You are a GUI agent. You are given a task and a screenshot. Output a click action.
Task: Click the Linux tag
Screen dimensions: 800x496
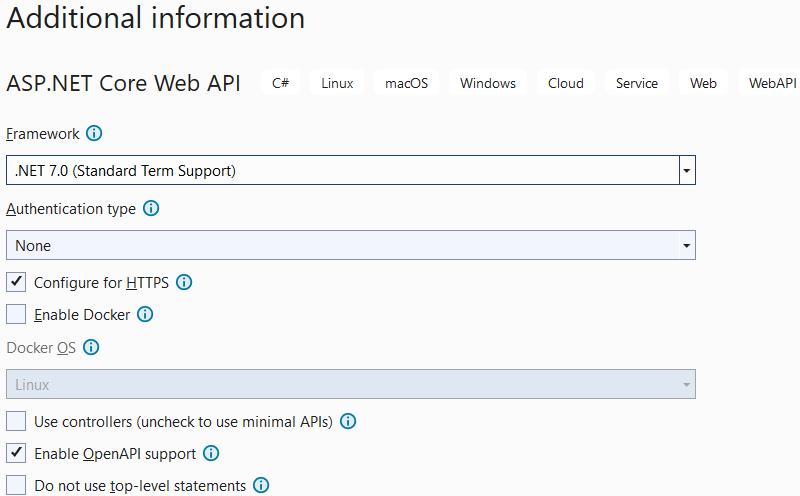pyautogui.click(x=337, y=83)
